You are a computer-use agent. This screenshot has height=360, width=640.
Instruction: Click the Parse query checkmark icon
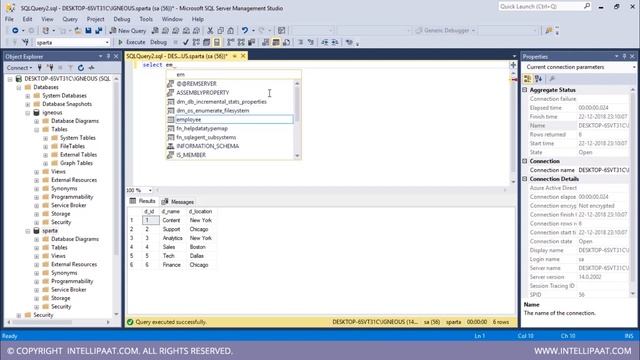click(186, 42)
